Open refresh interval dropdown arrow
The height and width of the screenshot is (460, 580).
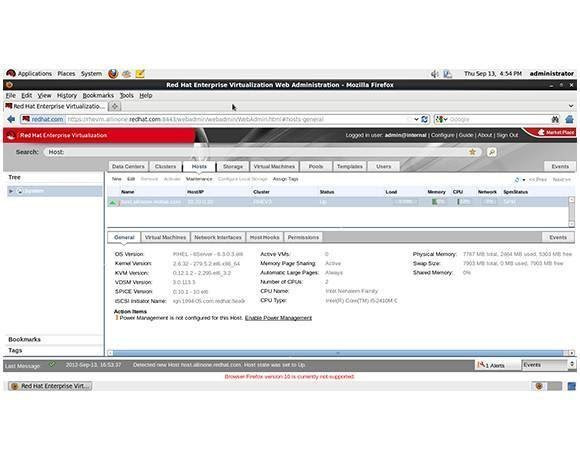[524, 180]
